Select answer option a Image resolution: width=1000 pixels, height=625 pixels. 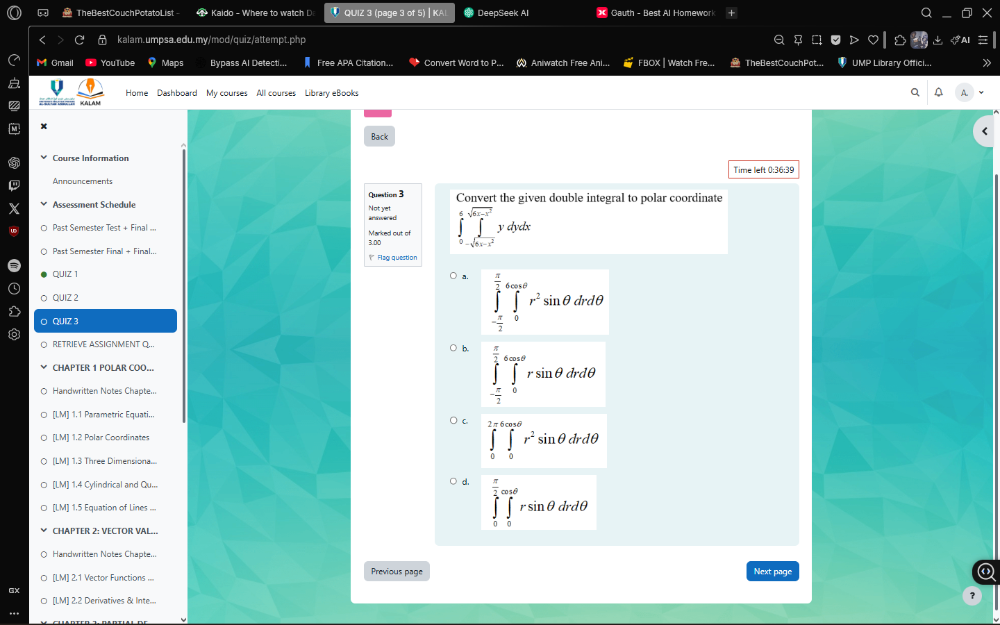pos(453,276)
